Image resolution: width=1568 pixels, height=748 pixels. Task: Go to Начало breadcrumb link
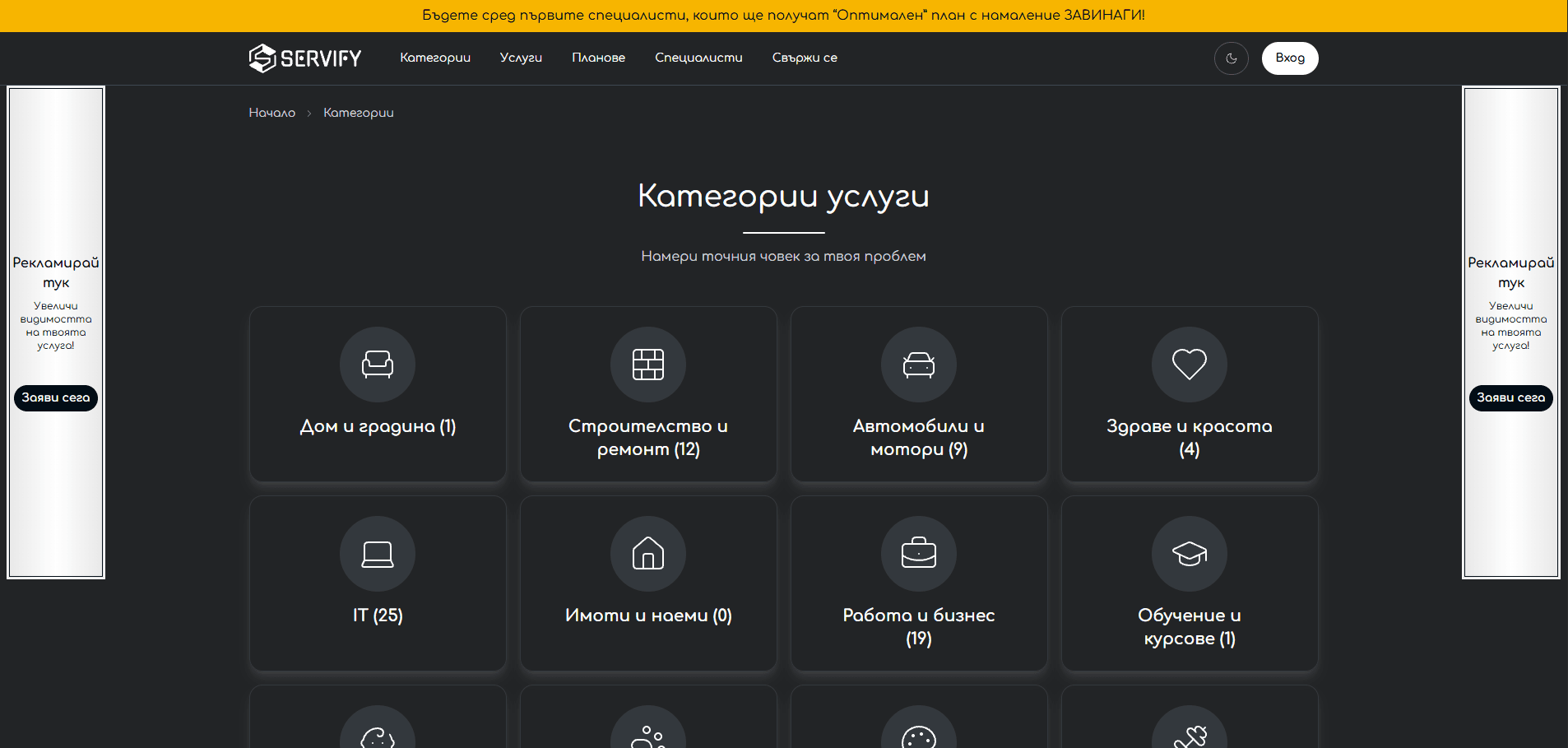pos(272,113)
